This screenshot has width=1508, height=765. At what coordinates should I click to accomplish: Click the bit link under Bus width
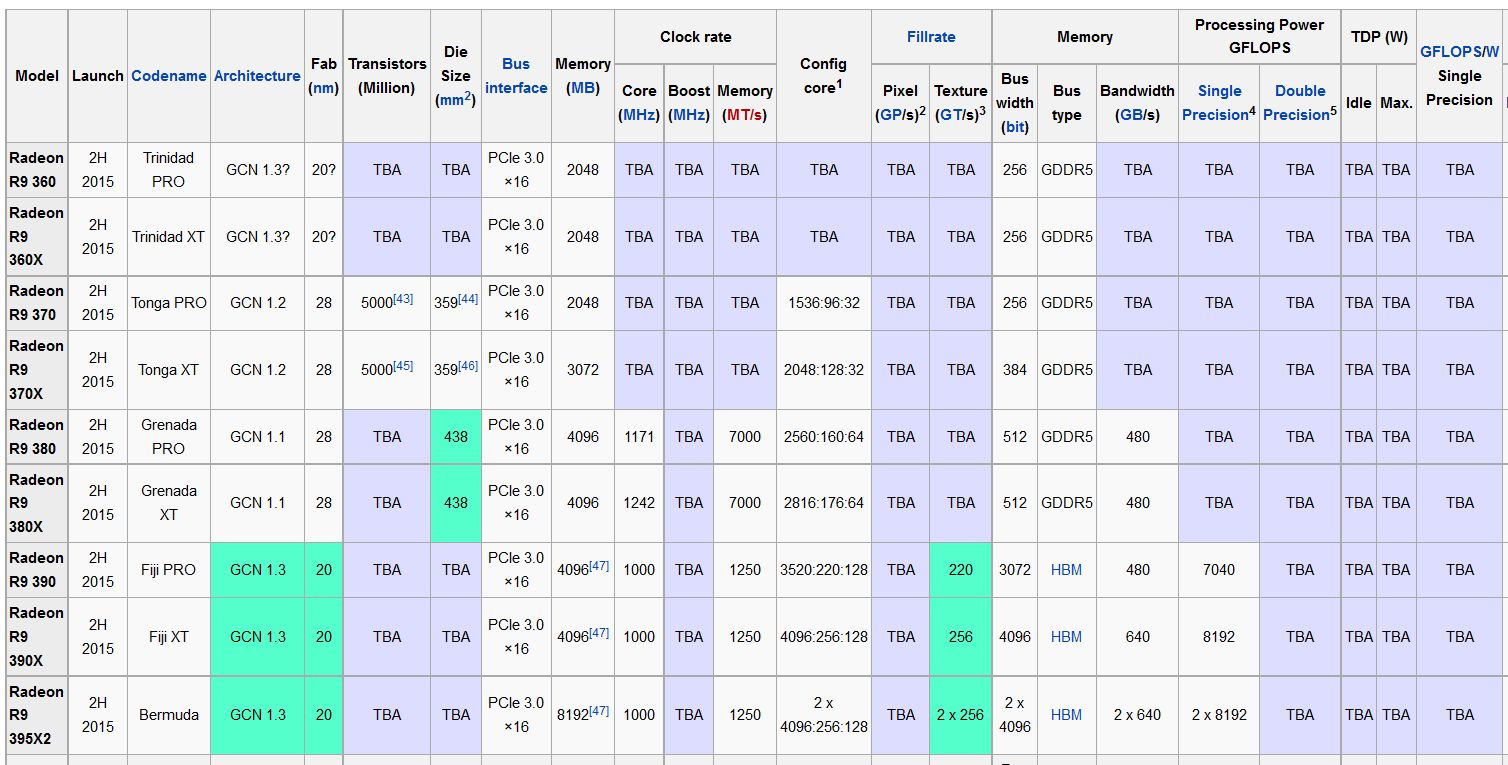(1015, 127)
